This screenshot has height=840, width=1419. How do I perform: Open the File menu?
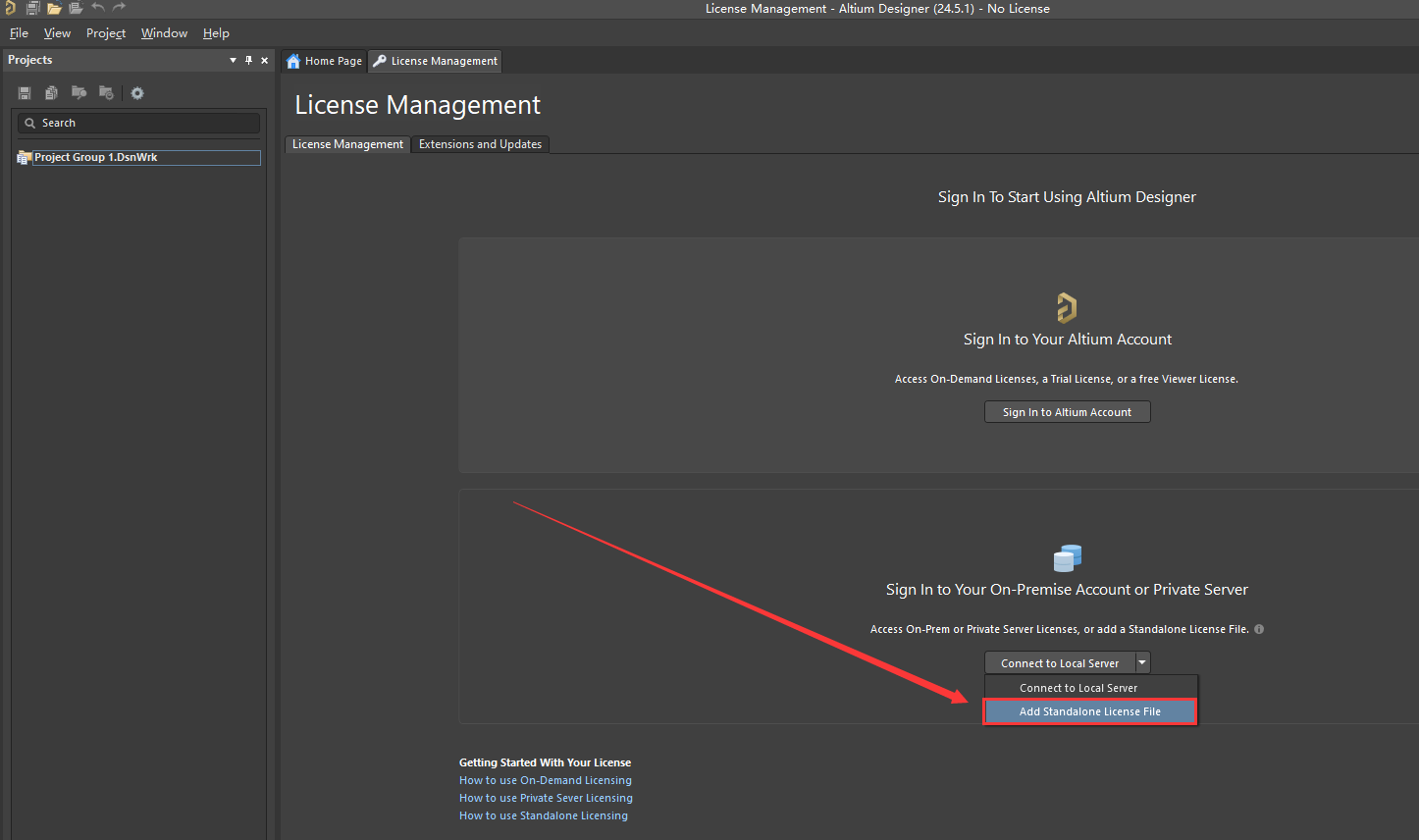[19, 32]
